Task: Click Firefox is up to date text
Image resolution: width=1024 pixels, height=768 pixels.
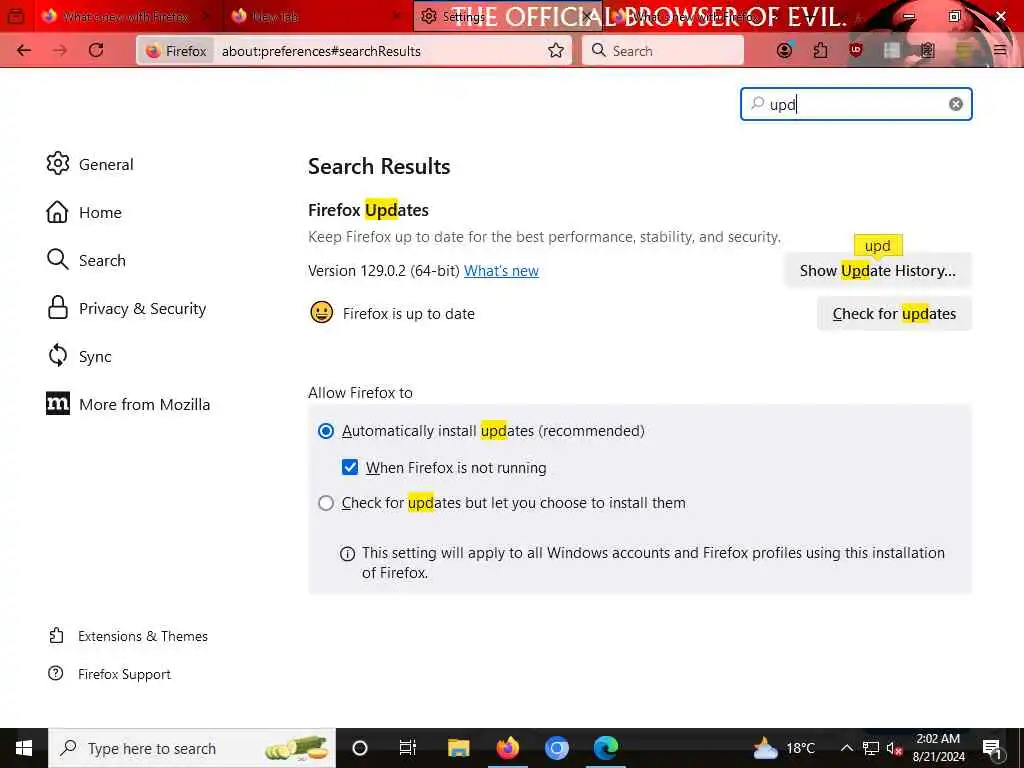Action: [408, 313]
